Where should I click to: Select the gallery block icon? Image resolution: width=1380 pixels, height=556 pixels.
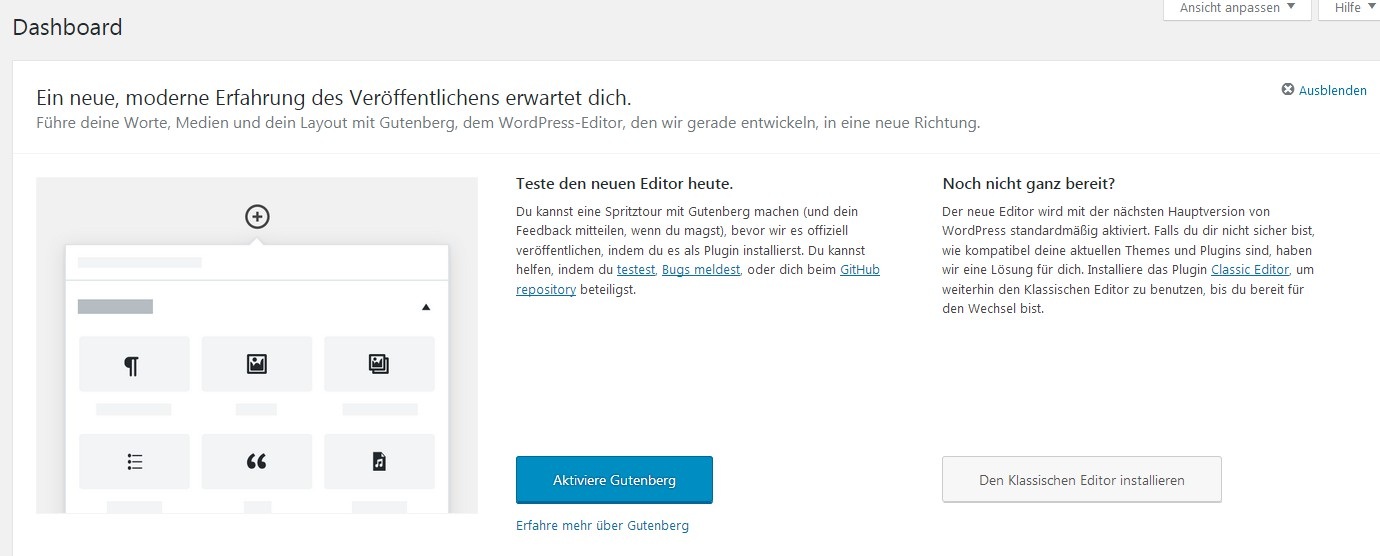[379, 364]
